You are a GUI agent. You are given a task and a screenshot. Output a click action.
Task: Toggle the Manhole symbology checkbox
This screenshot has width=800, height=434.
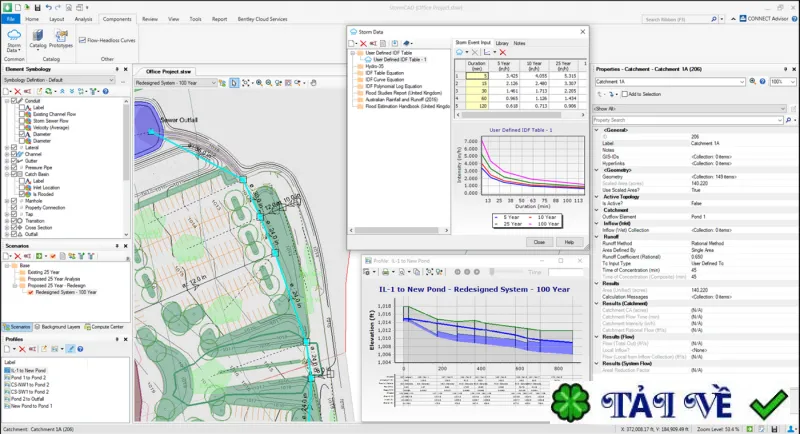click(14, 201)
